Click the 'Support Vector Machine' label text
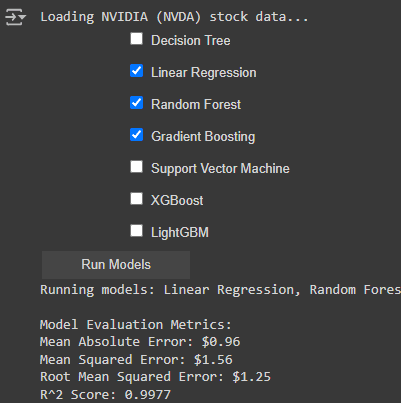This screenshot has width=401, height=403. coord(220,169)
